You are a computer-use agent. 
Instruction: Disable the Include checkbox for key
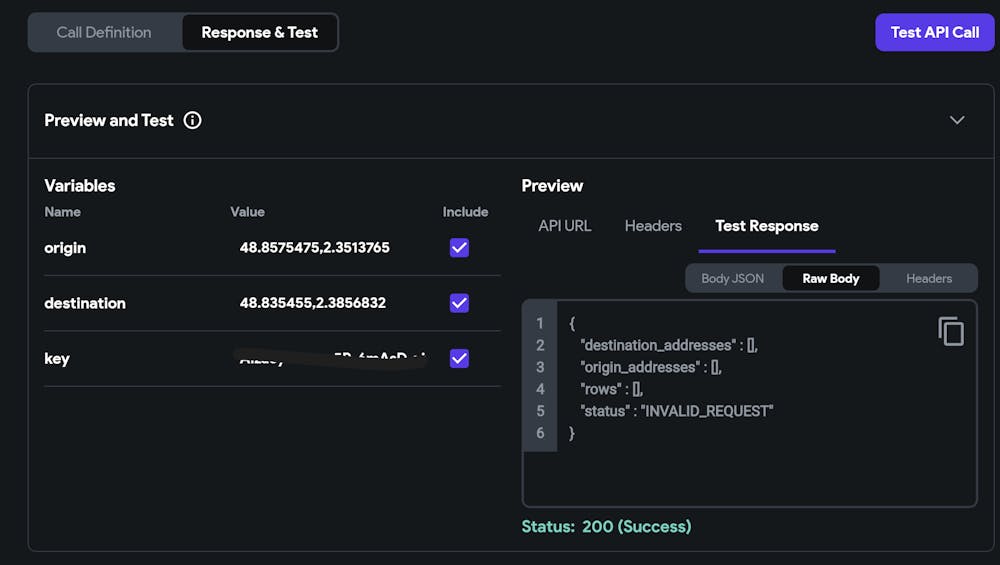coord(459,358)
